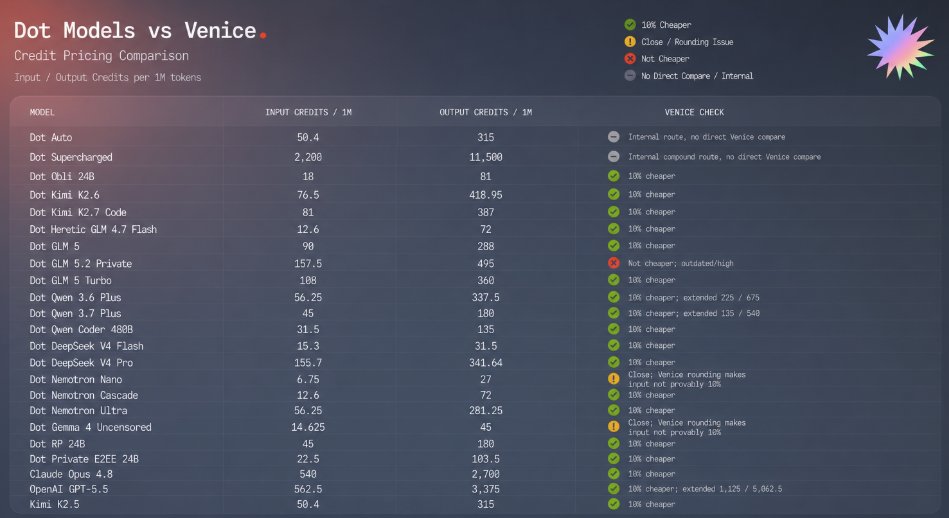Click the green check icon beside legend entry 10% Cheaper
The height and width of the screenshot is (518, 949).
coord(630,25)
